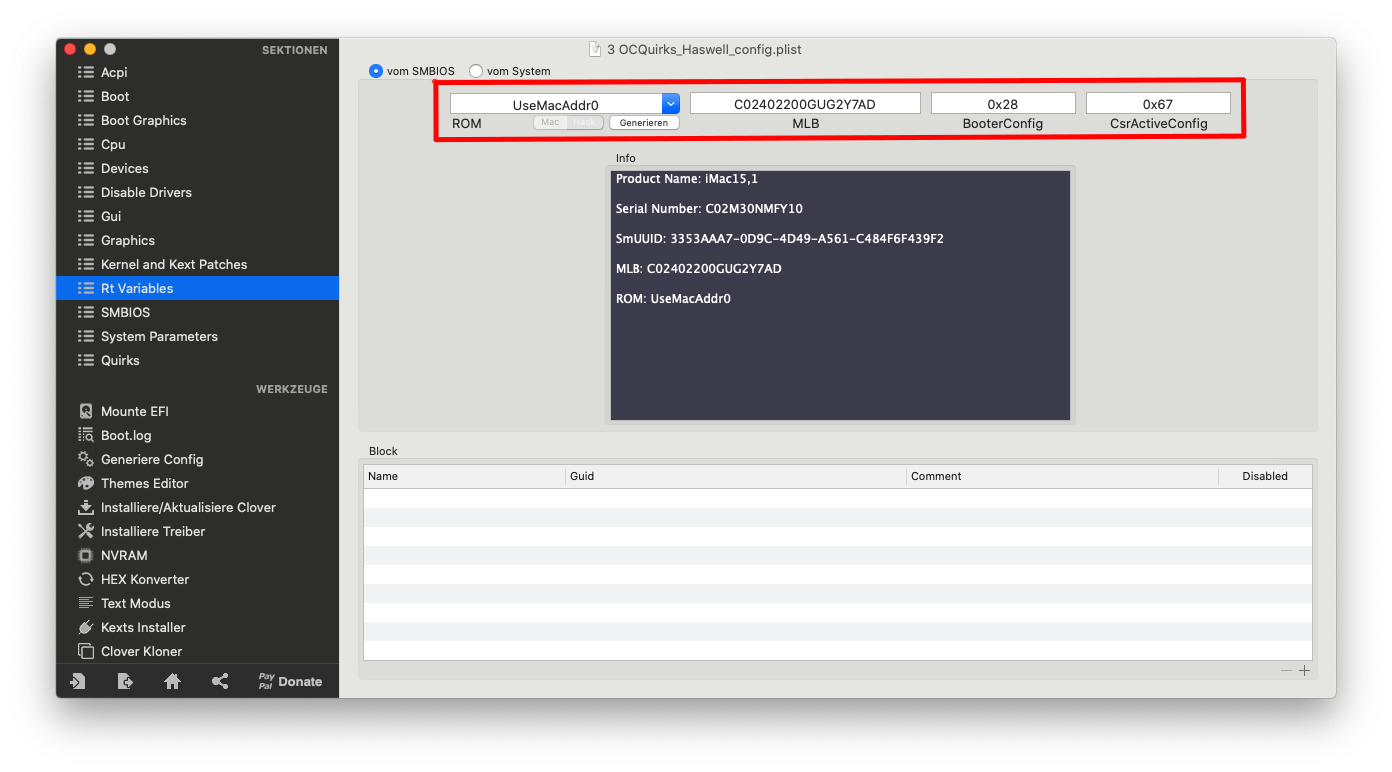This screenshot has width=1392, height=772.
Task: Click the share icon in the sidebar footer
Action: (220, 681)
